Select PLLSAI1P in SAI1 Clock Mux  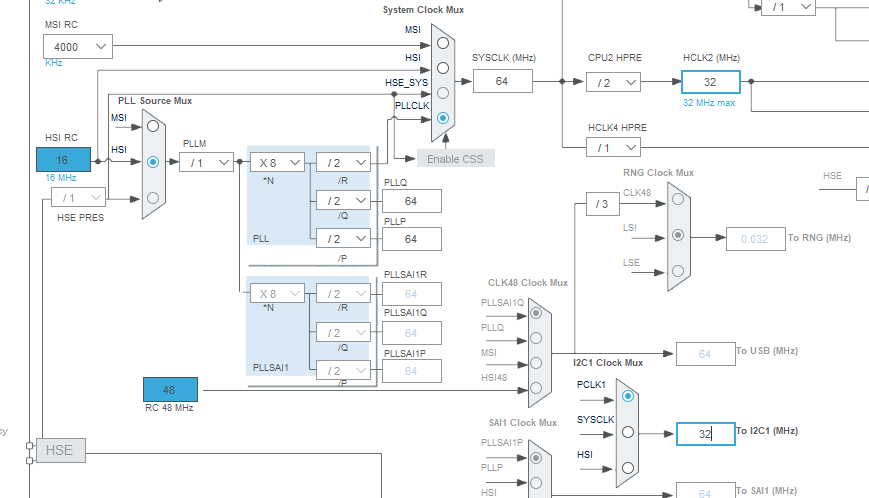(x=536, y=458)
